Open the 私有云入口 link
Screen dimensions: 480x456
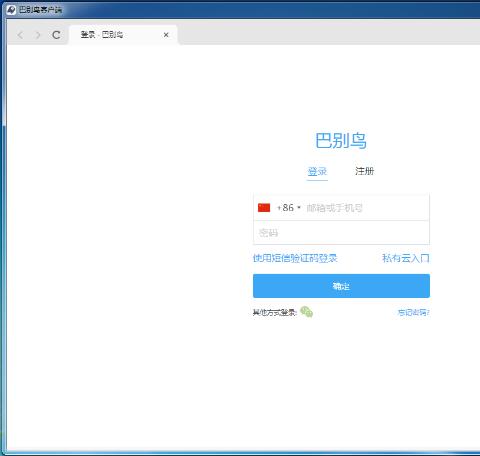tap(406, 258)
